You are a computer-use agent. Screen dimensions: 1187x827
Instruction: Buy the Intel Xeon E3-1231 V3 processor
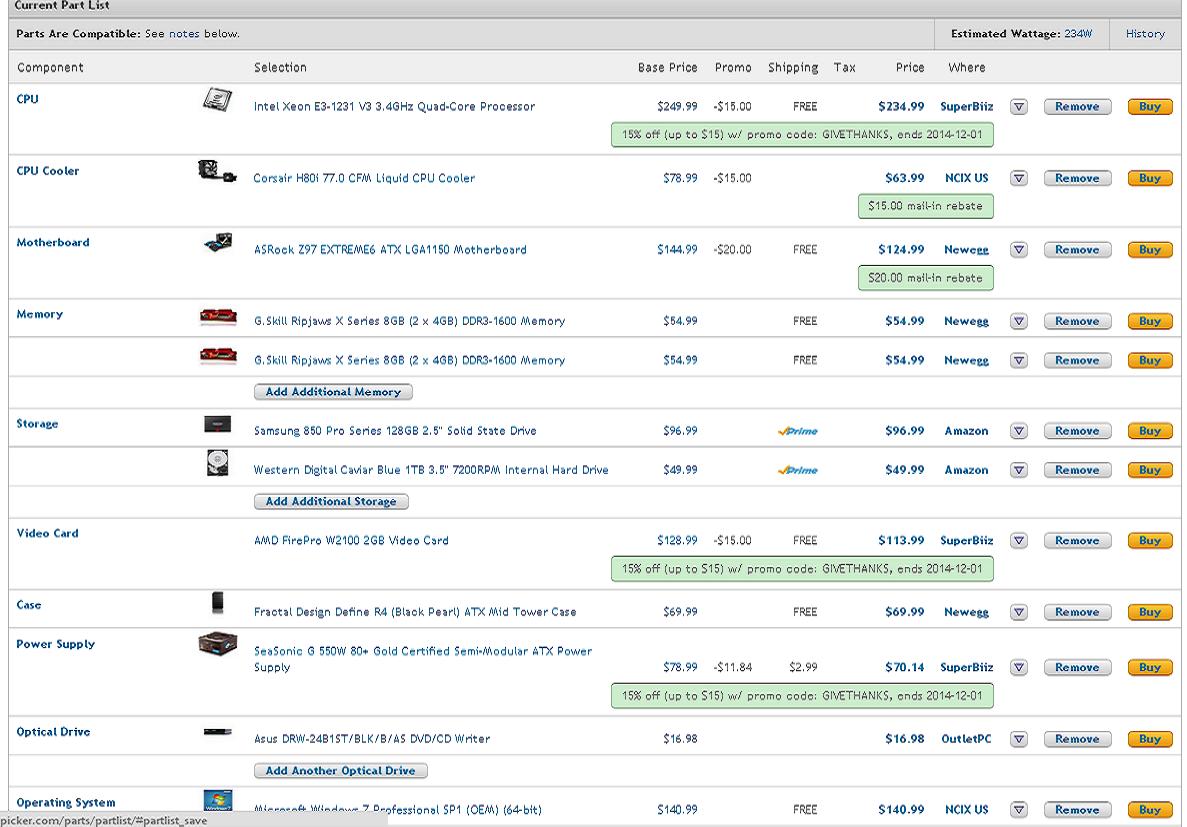1150,107
